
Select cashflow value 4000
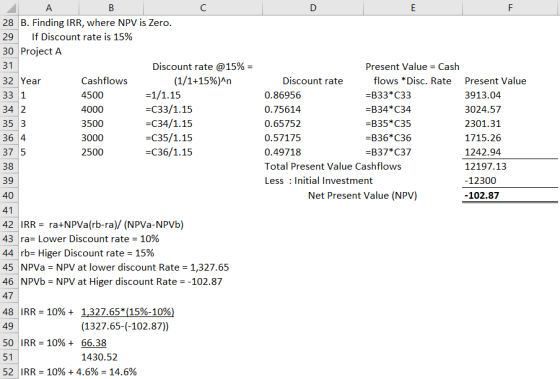pos(92,109)
